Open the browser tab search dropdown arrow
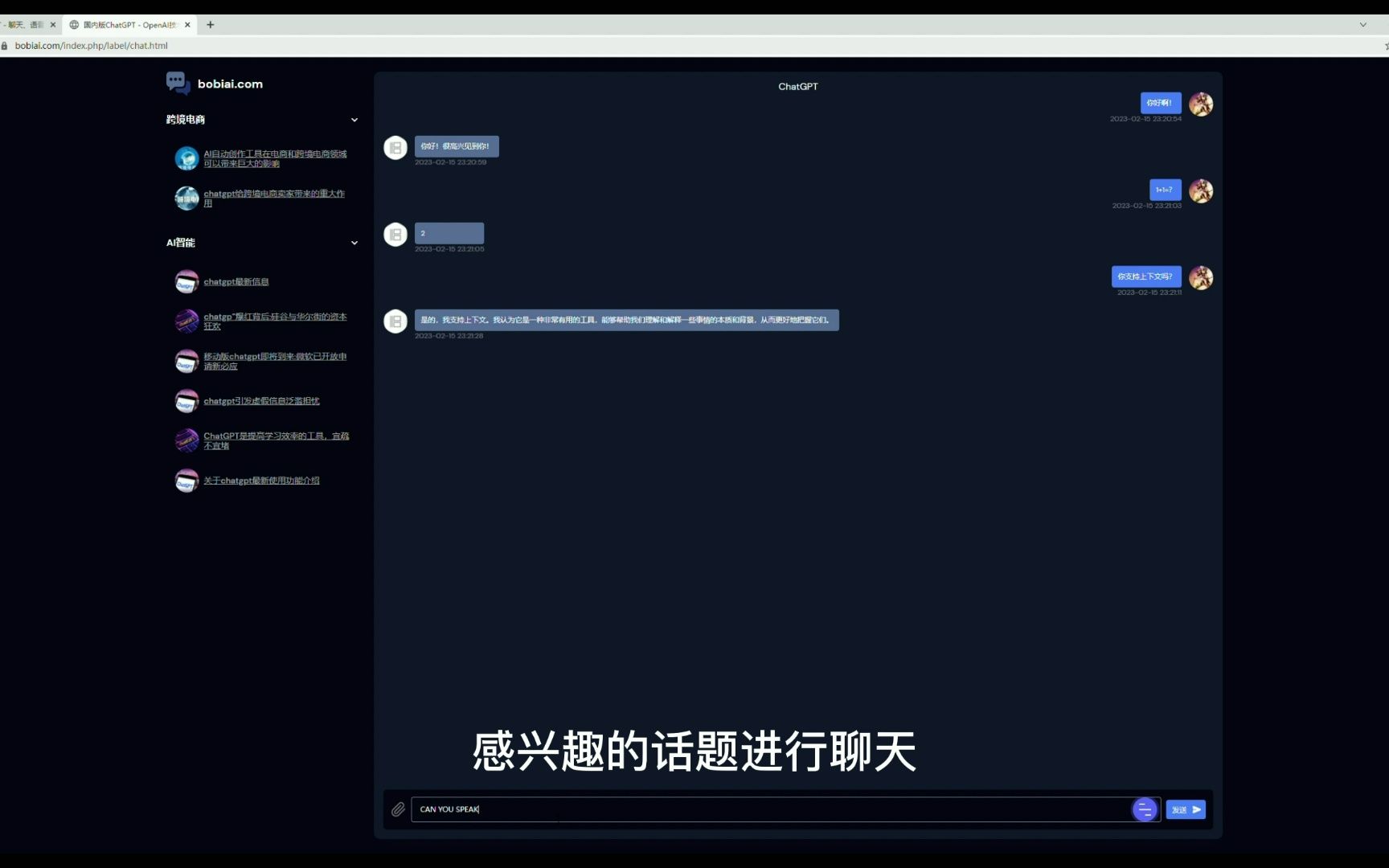Viewport: 1389px width, 868px height. (x=1363, y=25)
